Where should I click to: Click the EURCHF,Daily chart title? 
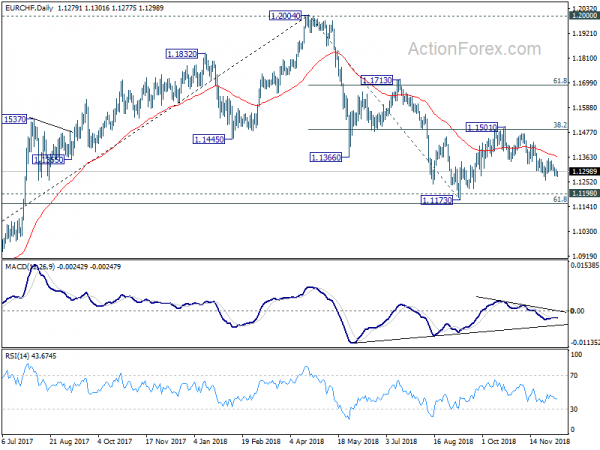click(x=29, y=8)
